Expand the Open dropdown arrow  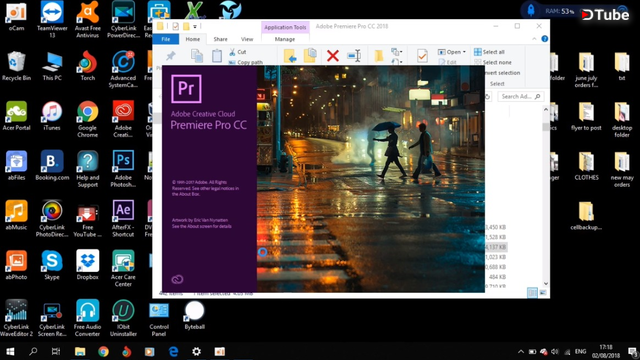(464, 52)
